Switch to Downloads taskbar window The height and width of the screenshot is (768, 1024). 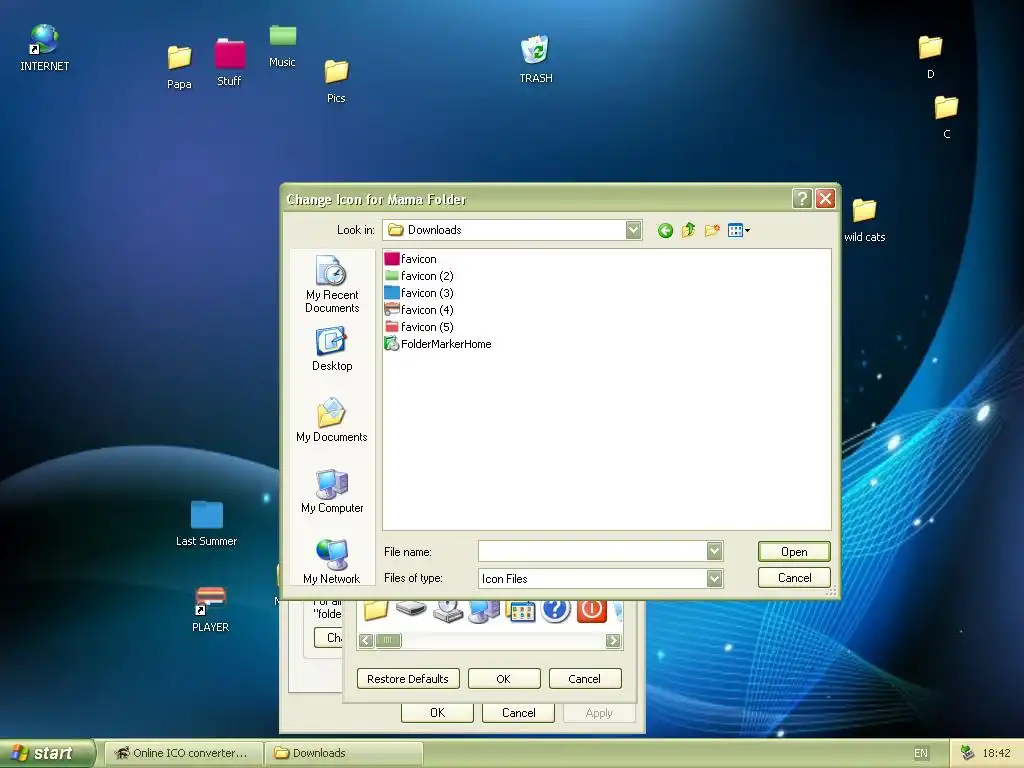(x=345, y=753)
